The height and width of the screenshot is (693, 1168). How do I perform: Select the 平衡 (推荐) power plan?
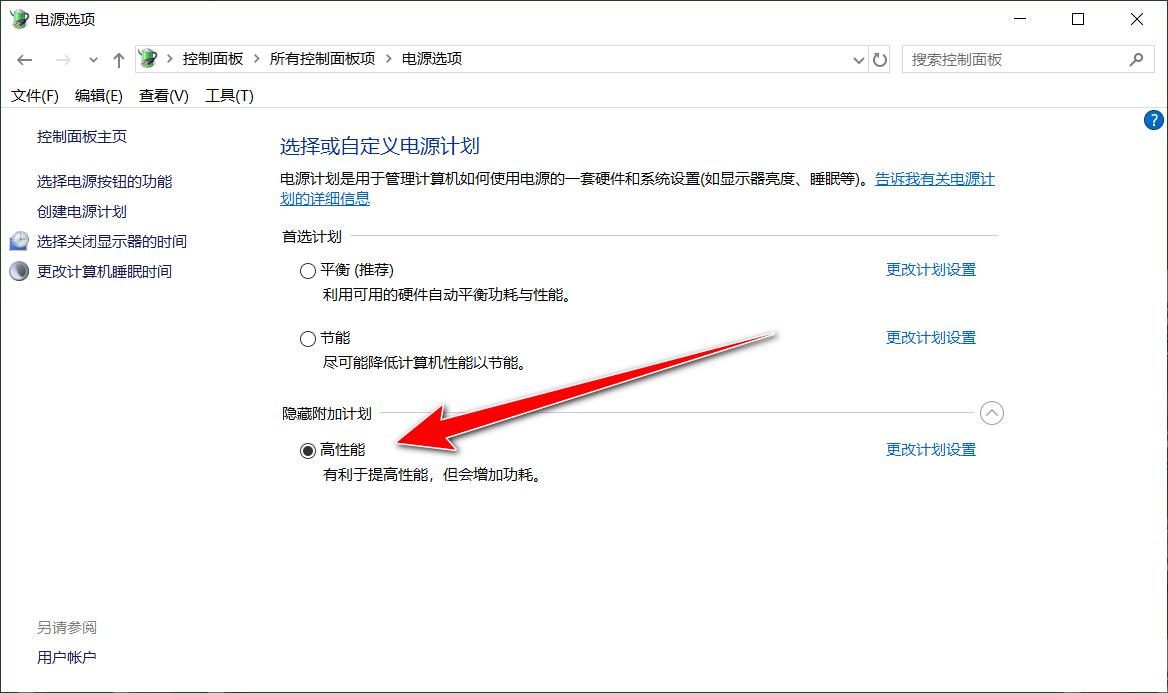[x=308, y=270]
